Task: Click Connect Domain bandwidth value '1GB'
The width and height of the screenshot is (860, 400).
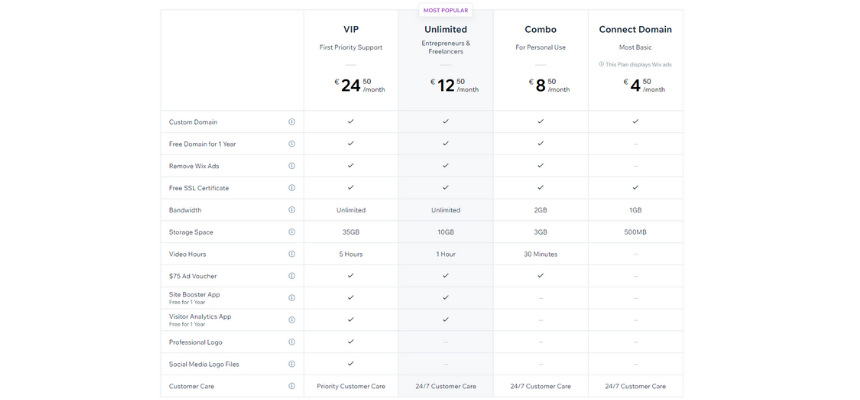Action: click(636, 210)
